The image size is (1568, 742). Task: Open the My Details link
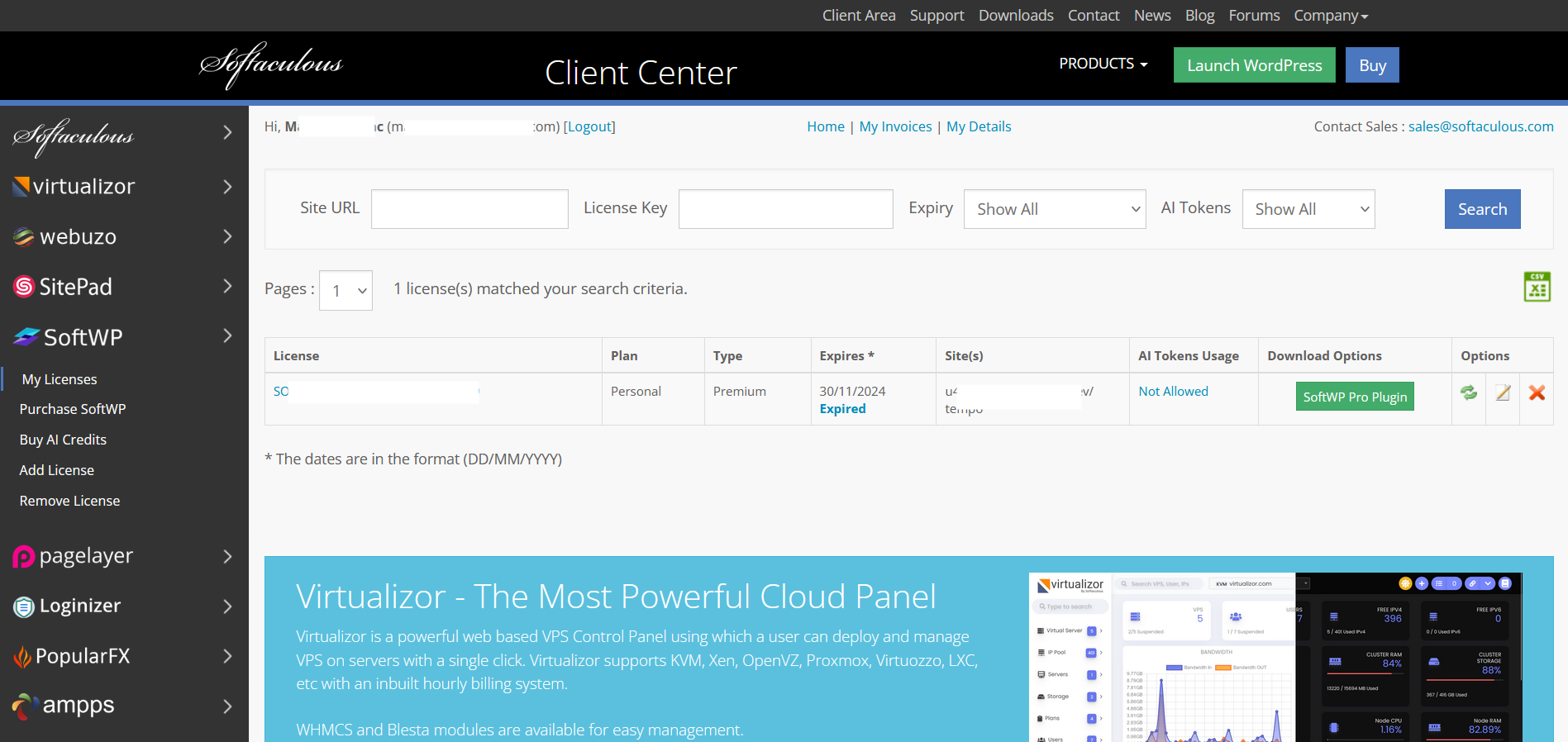979,126
